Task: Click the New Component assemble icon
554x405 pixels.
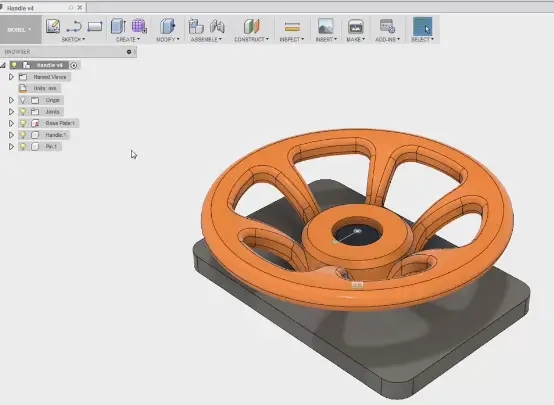Action: pos(196,27)
